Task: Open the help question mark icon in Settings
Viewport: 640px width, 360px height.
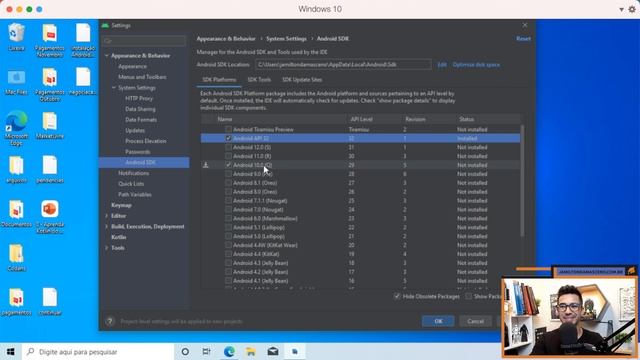Action: pyautogui.click(x=110, y=321)
